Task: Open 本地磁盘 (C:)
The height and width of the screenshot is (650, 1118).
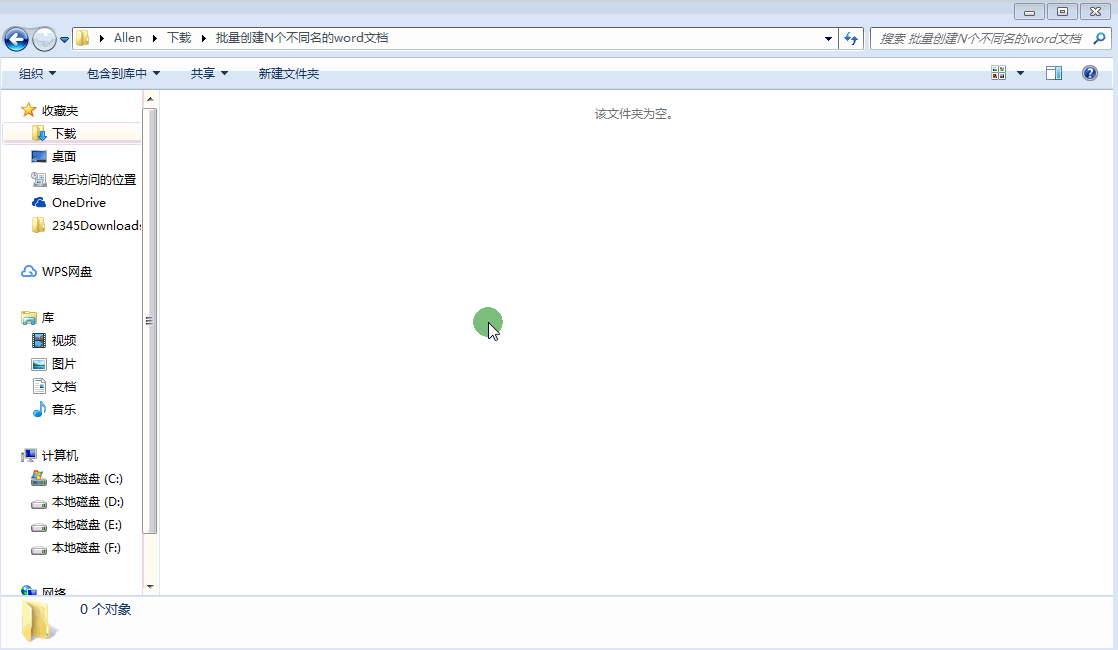Action: coord(87,479)
